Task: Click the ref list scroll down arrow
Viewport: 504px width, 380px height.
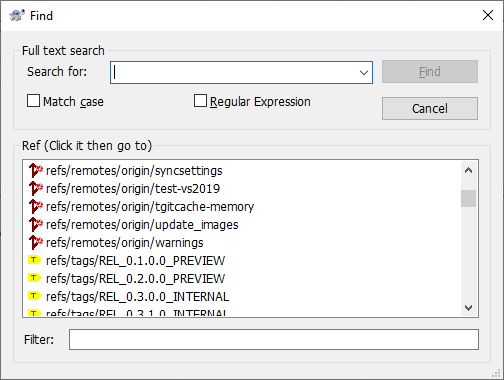Action: point(468,307)
